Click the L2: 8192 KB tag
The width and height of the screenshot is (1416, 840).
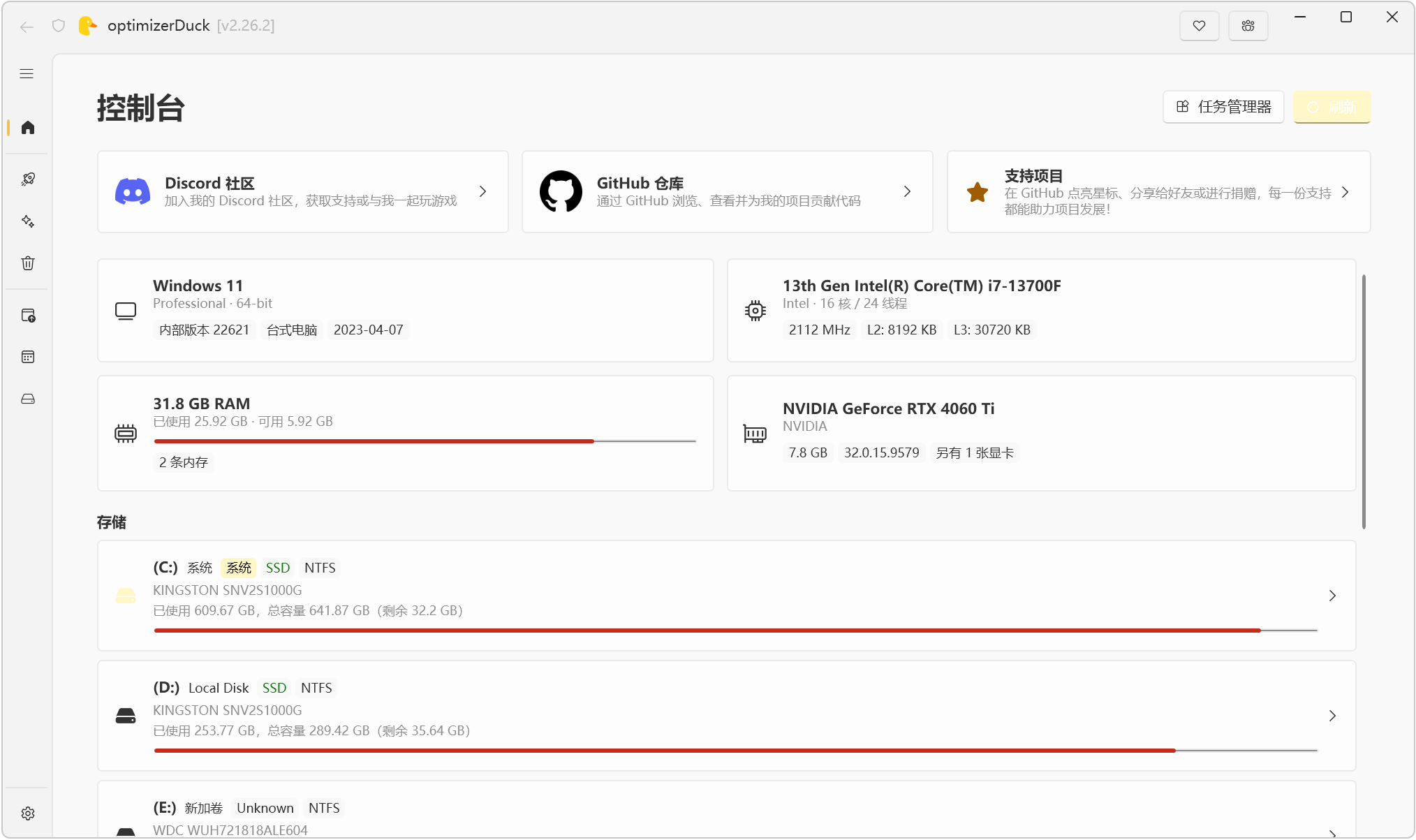click(902, 330)
